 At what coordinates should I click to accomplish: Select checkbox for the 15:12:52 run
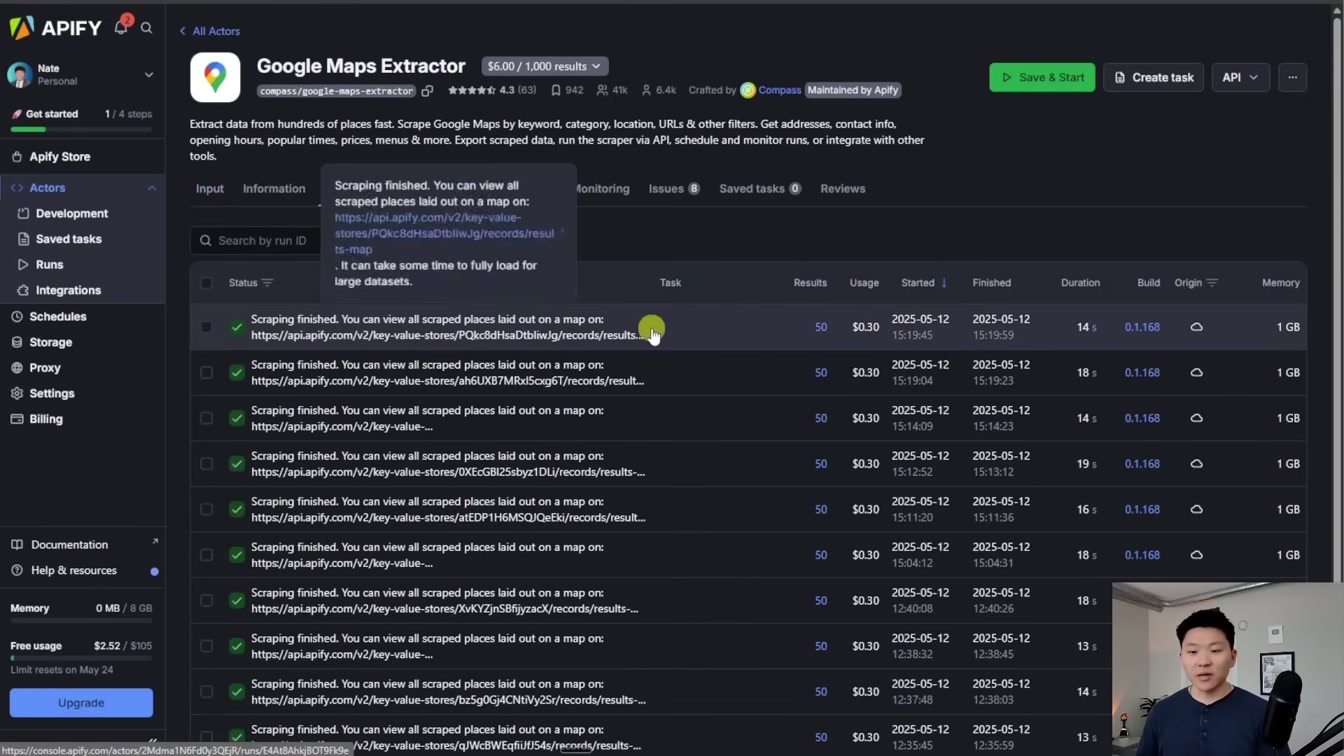click(206, 464)
